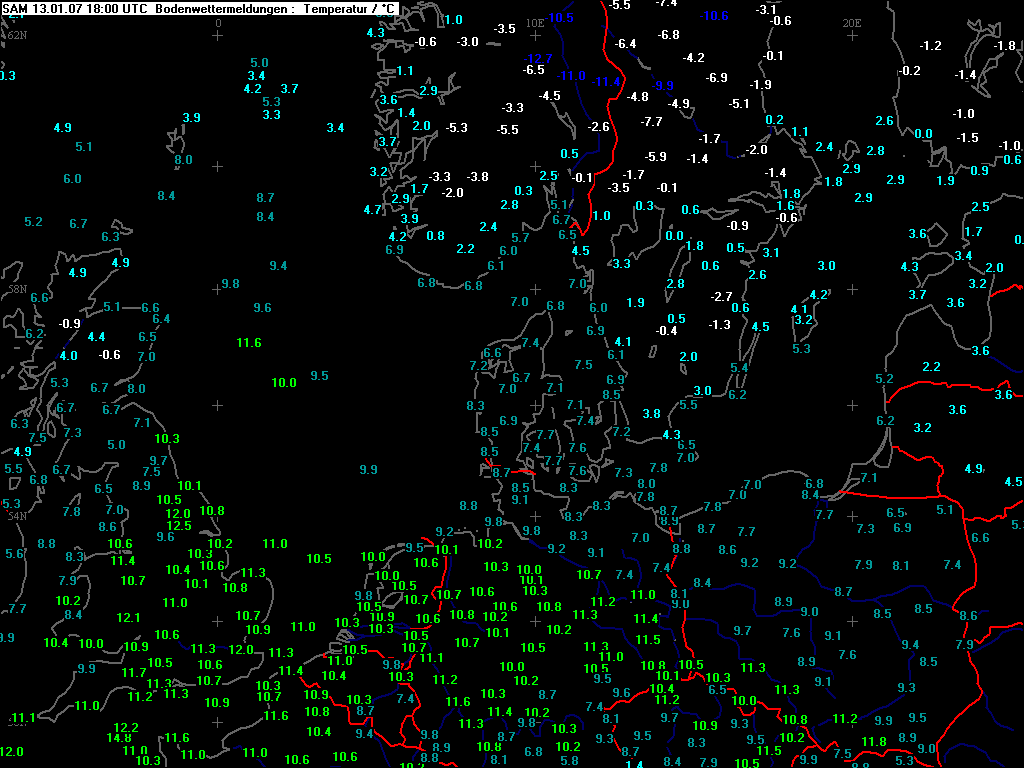
Task: Select the -0.4 temperature reading
Action: [x=666, y=330]
